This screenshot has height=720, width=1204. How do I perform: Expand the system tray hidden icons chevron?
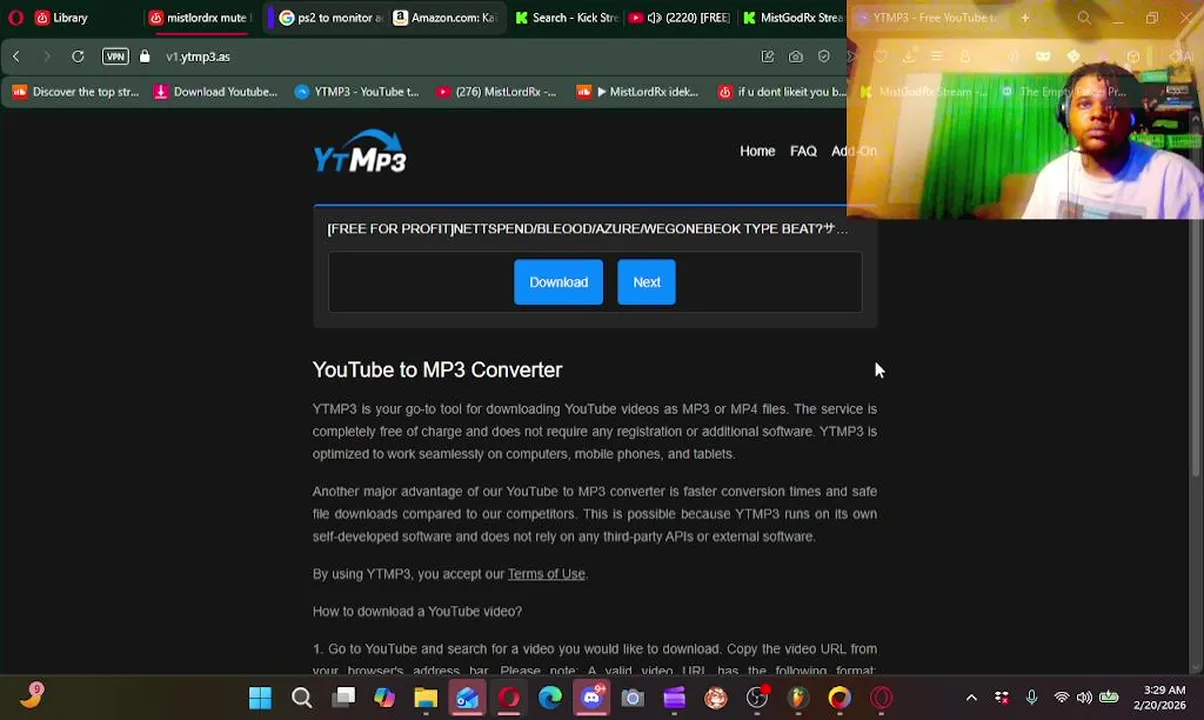971,698
